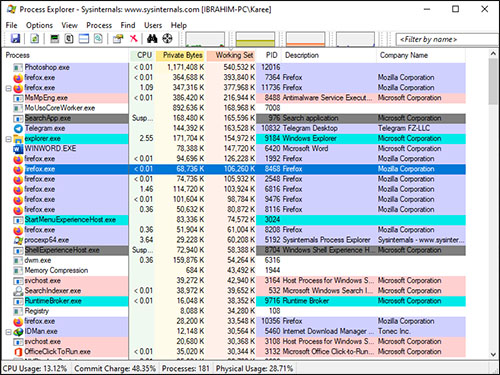The height and width of the screenshot is (375, 500).
Task: Click the vertical scrollbar thumb
Action: (493, 82)
